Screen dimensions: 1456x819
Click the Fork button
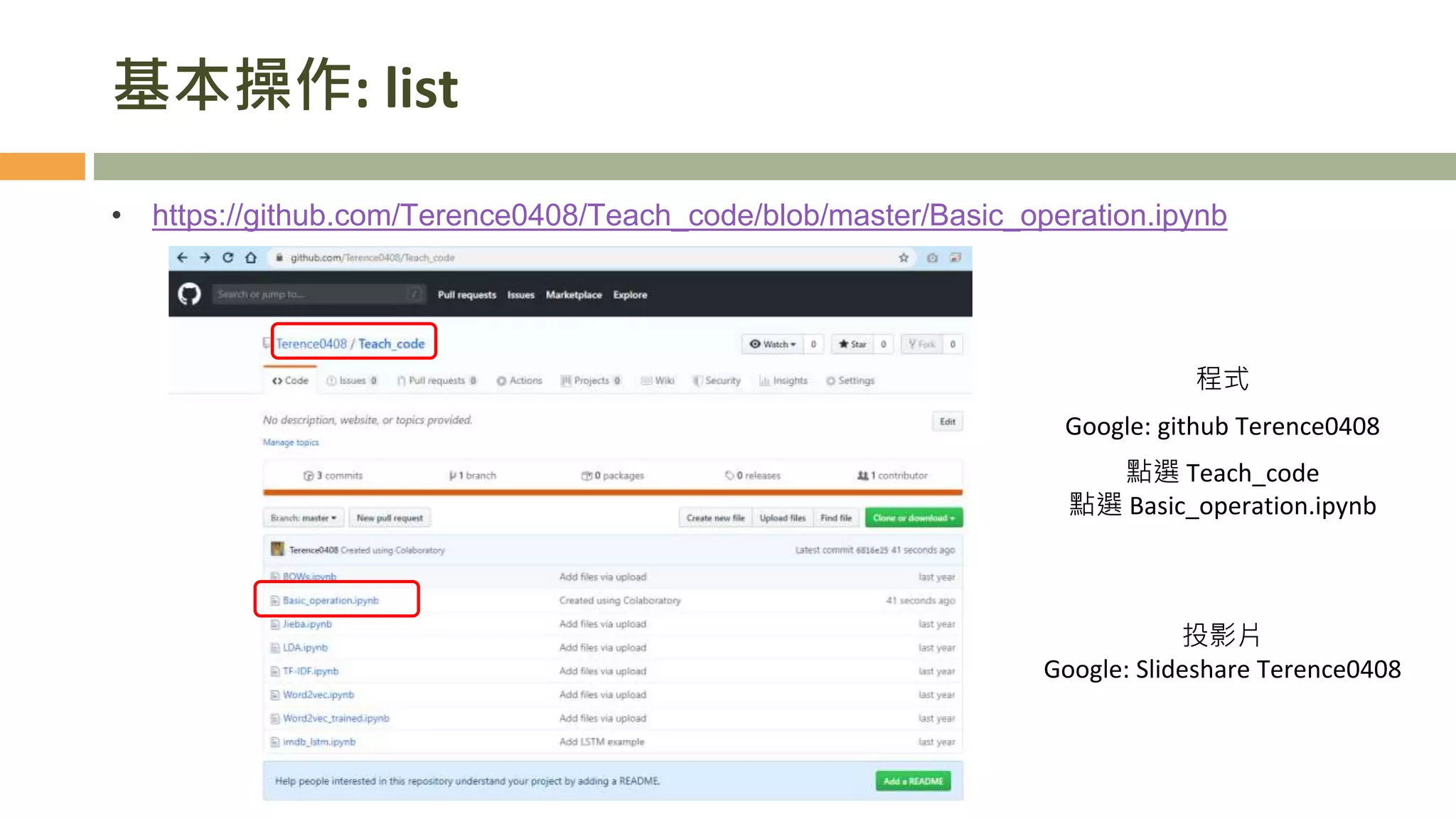[x=921, y=344]
